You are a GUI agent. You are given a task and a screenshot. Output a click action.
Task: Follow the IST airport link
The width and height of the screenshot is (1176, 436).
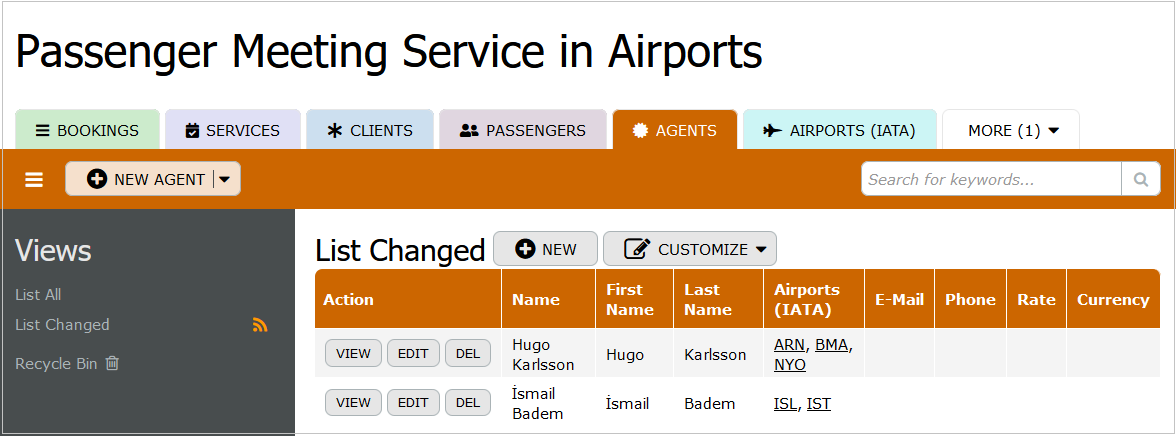pyautogui.click(x=819, y=404)
